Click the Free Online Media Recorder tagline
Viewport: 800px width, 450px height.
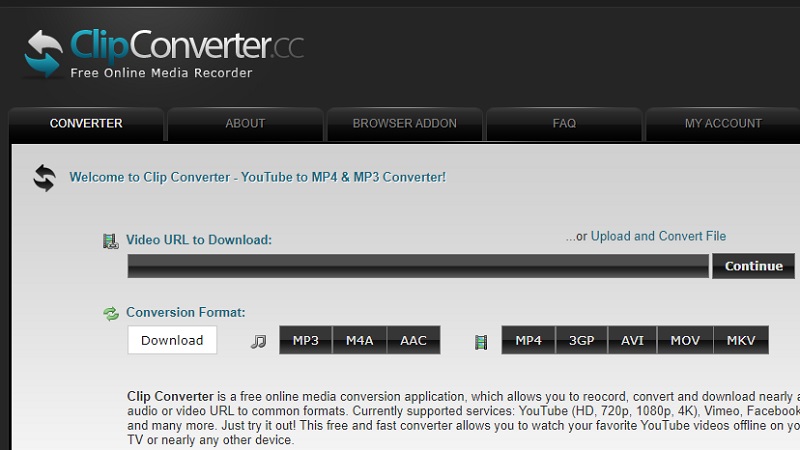tap(161, 73)
